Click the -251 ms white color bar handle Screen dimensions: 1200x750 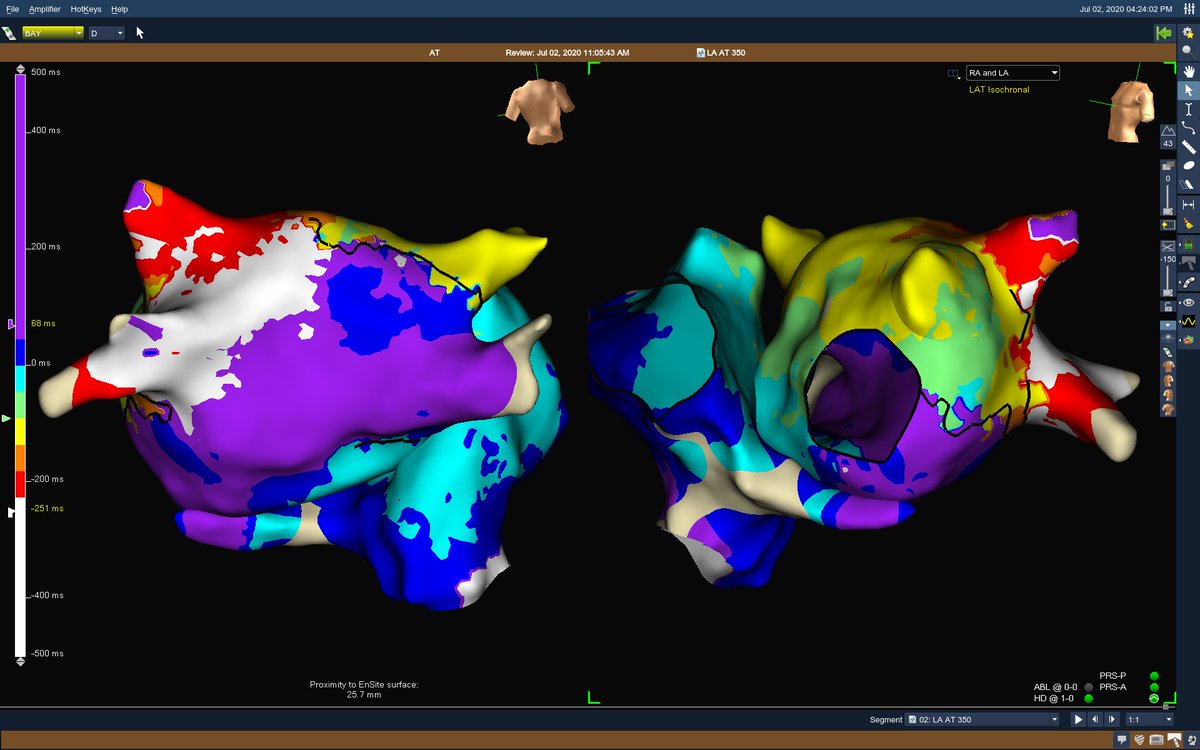pyautogui.click(x=12, y=511)
